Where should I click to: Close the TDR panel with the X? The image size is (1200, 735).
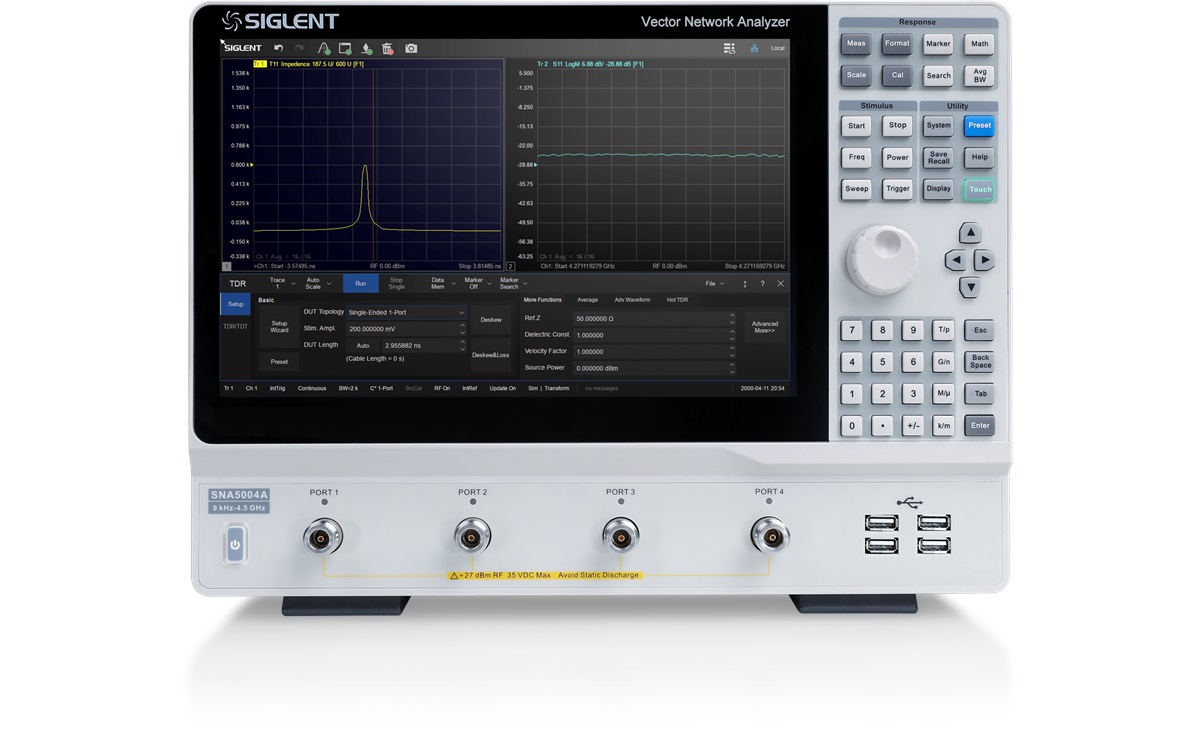(781, 284)
